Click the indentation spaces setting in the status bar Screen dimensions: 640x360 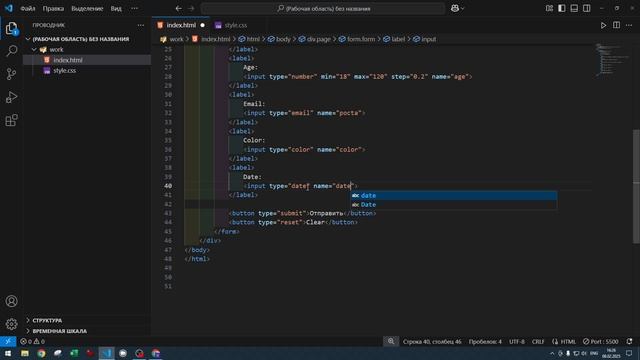[x=485, y=341]
